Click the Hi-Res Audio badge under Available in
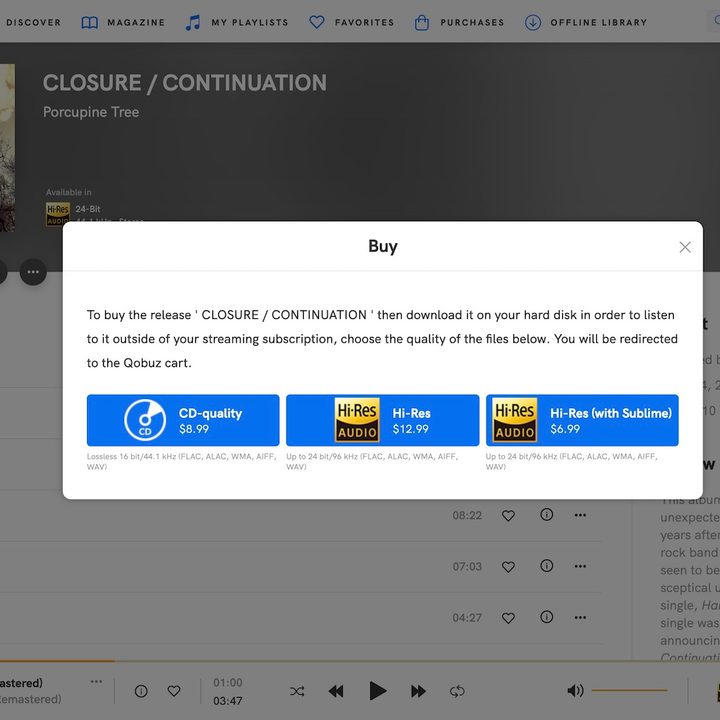Screen dimensions: 720x720 (58, 214)
